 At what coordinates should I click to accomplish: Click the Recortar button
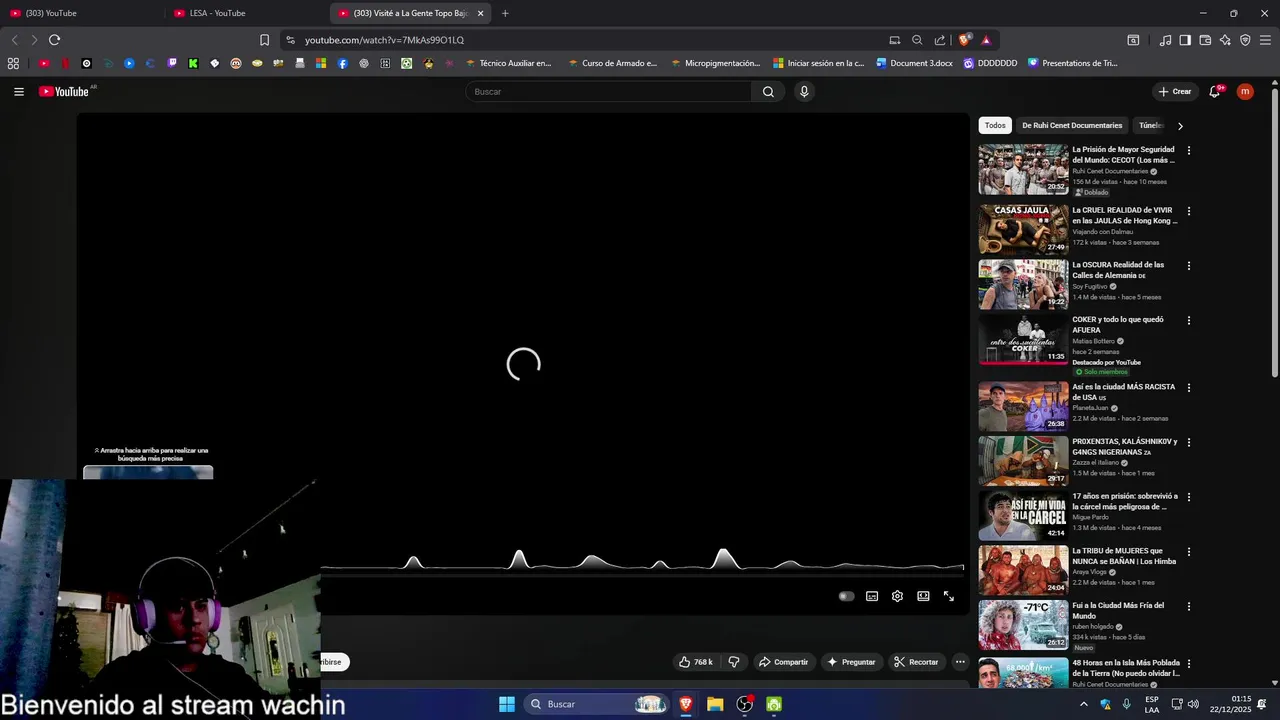coord(916,662)
